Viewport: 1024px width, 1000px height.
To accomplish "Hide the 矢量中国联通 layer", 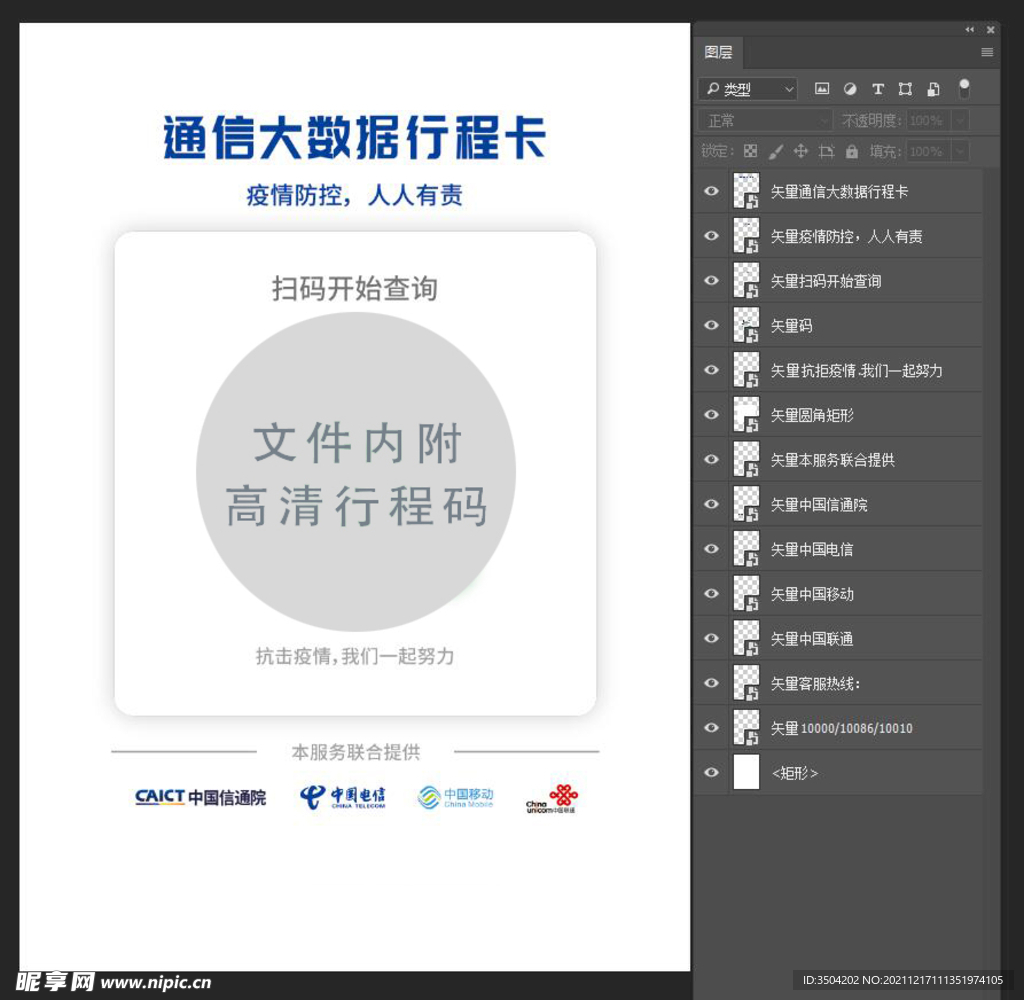I will click(711, 638).
